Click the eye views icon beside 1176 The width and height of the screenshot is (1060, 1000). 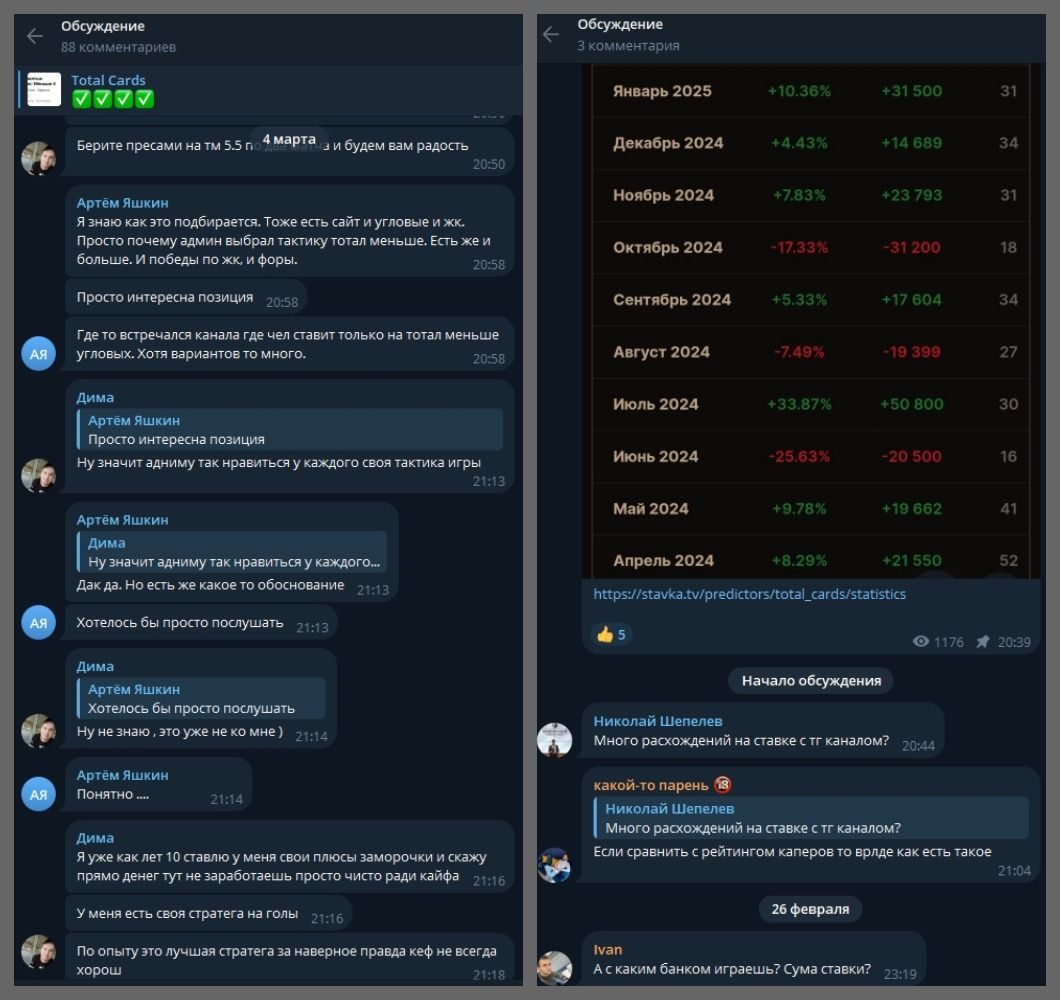pyautogui.click(x=921, y=642)
